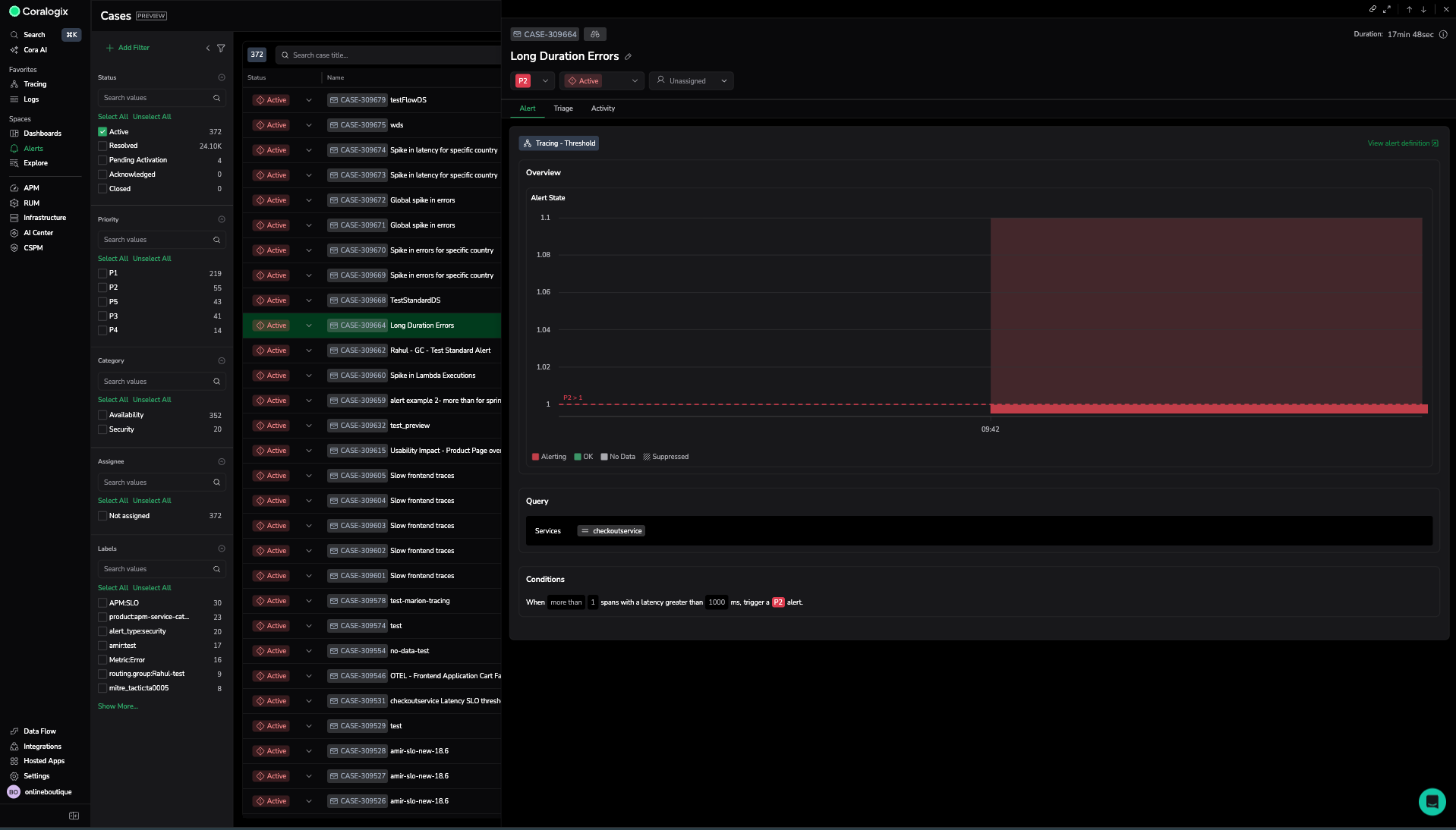Copy case link via the link icon
The width and height of the screenshot is (1456, 830).
(1372, 9)
